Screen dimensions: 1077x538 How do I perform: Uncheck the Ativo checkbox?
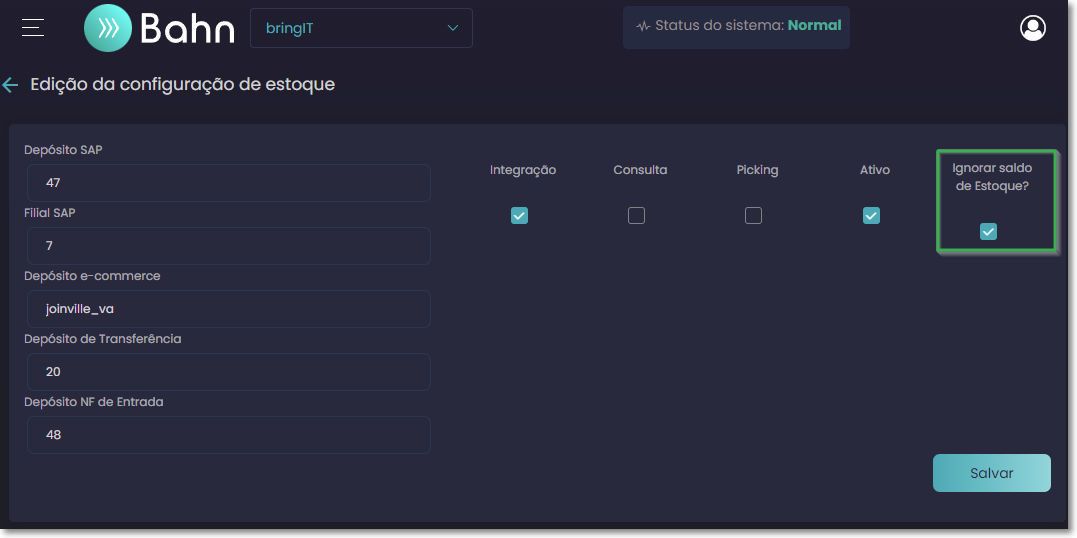871,216
